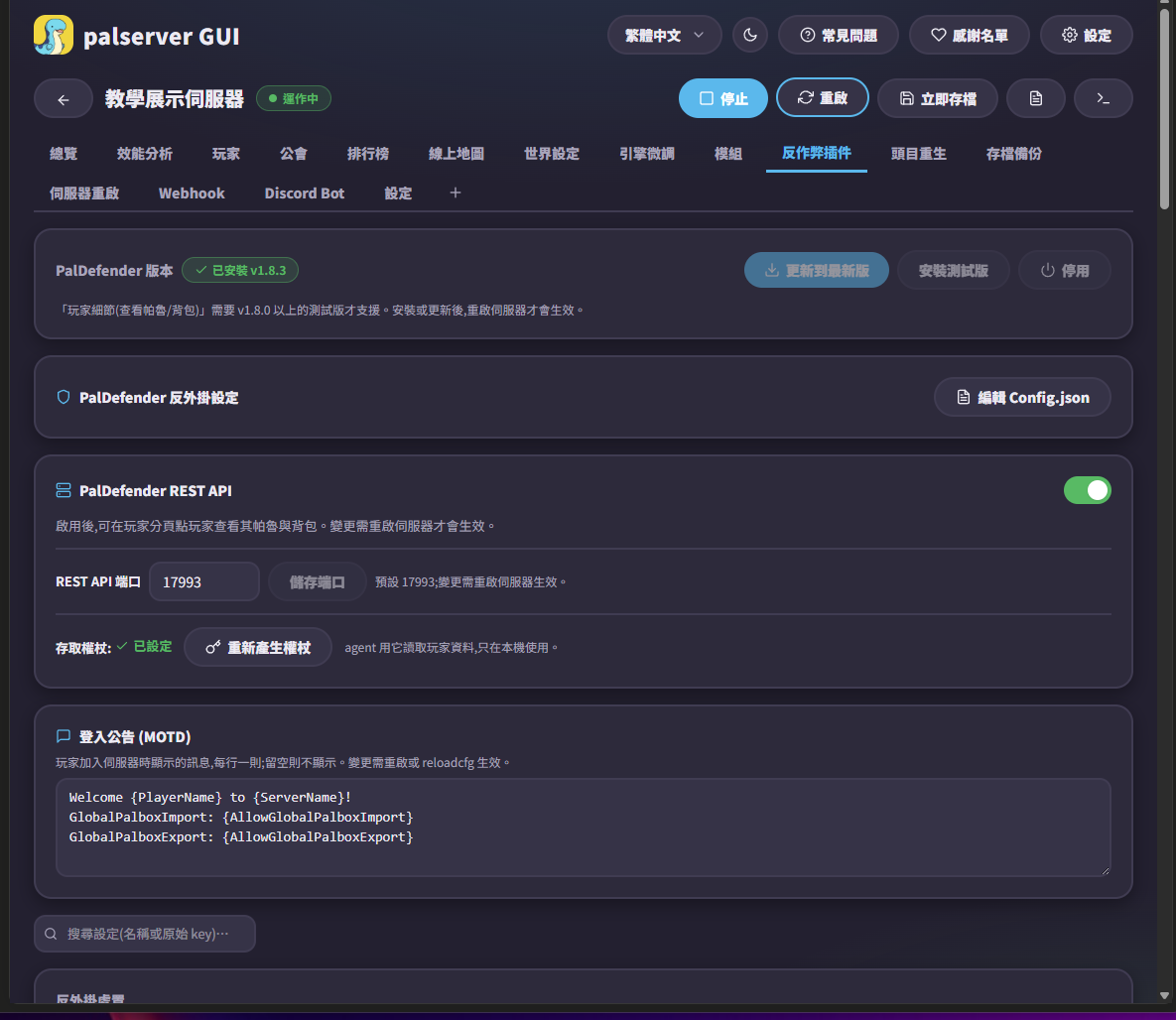The width and height of the screenshot is (1176, 1020).
Task: Open the console terminal icon
Action: tap(1103, 98)
